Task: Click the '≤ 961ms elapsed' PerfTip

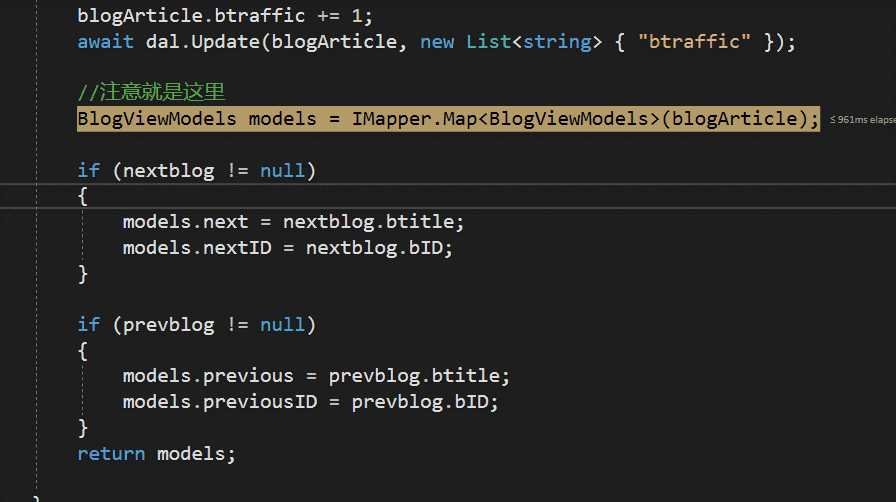Action: point(862,119)
